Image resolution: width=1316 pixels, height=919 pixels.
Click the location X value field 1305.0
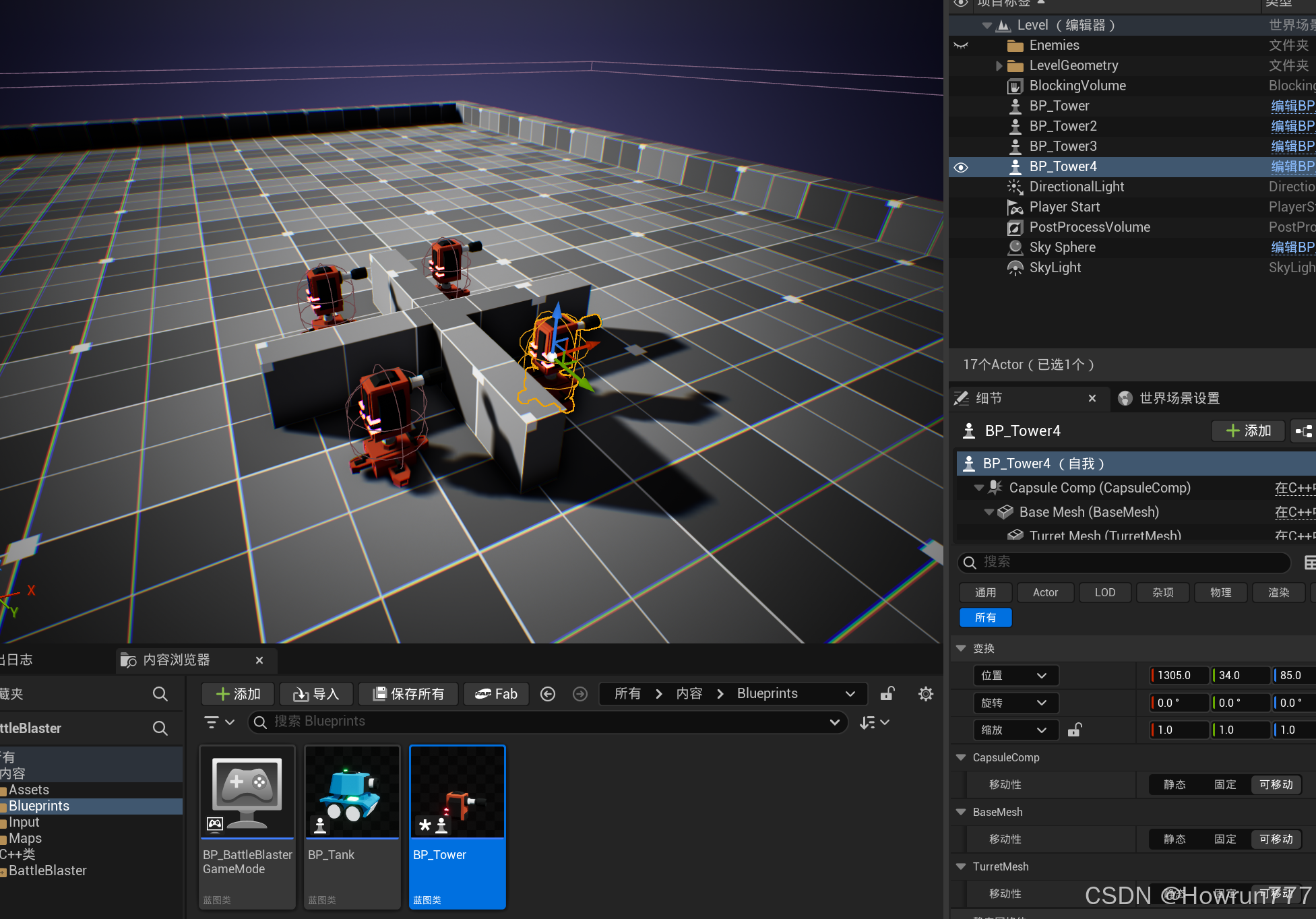click(1179, 675)
